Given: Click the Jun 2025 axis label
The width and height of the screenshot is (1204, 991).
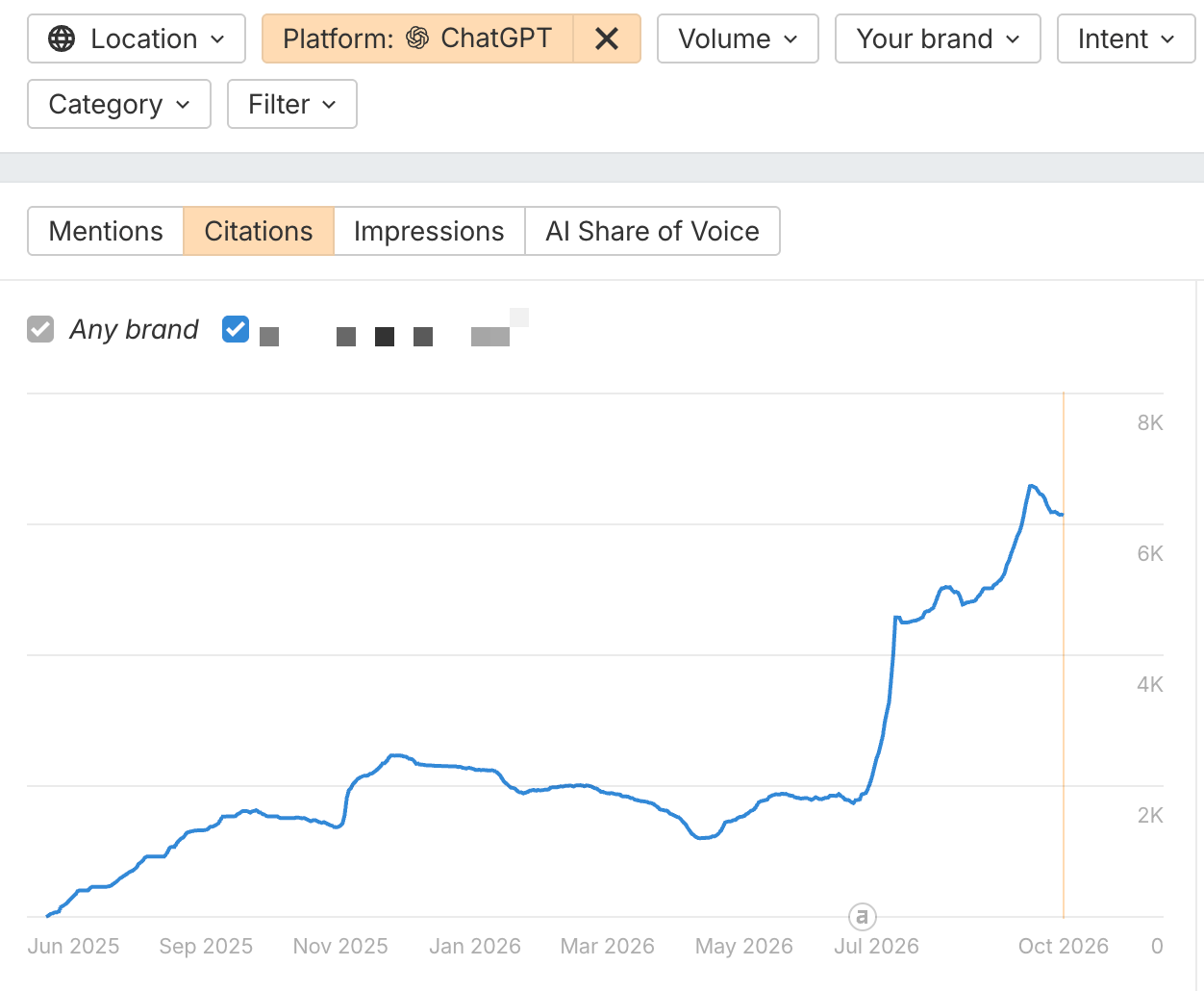Looking at the screenshot, I should coord(73,946).
